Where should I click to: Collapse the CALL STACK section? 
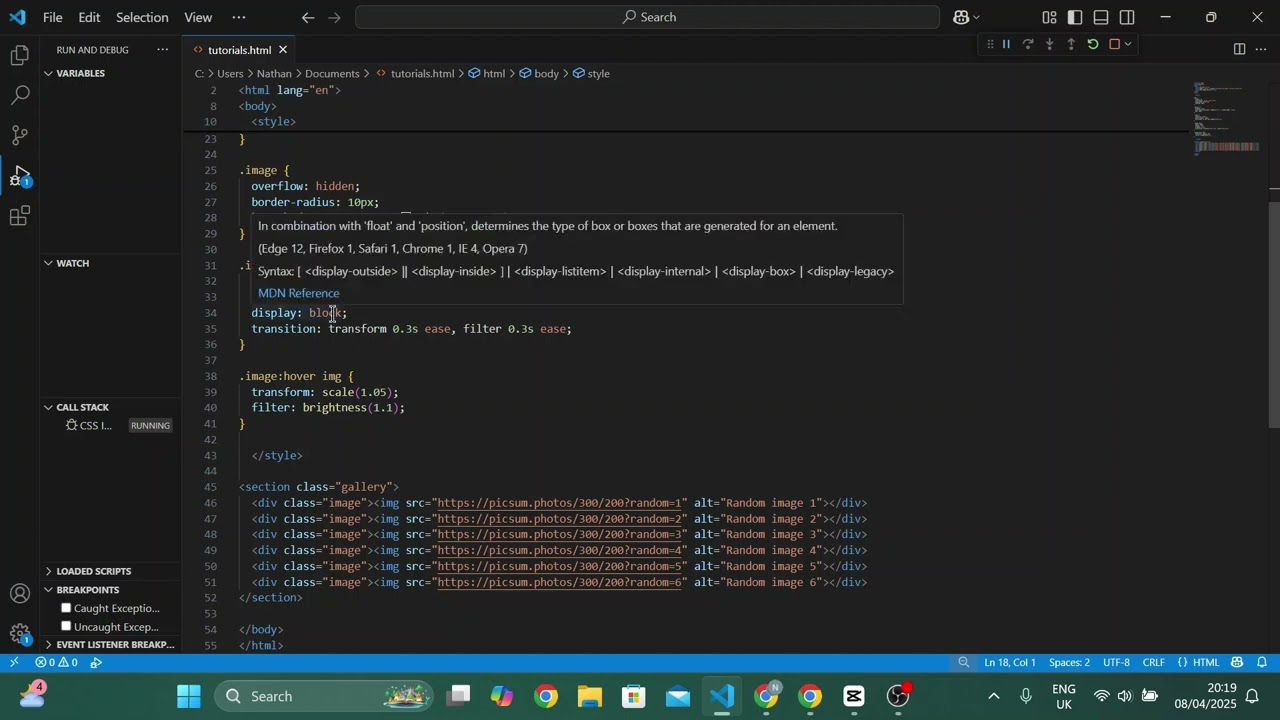pyautogui.click(x=110, y=407)
